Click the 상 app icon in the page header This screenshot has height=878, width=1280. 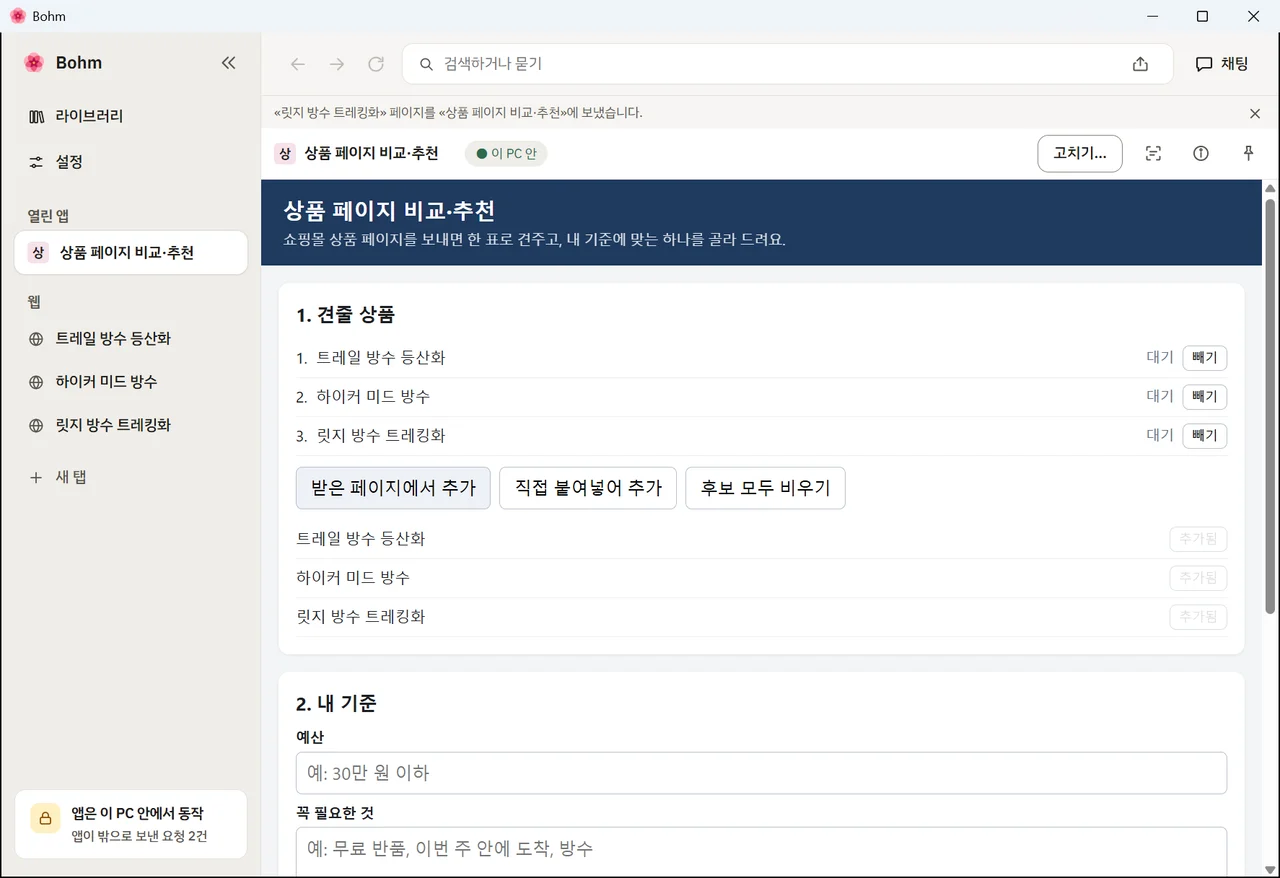(x=285, y=154)
